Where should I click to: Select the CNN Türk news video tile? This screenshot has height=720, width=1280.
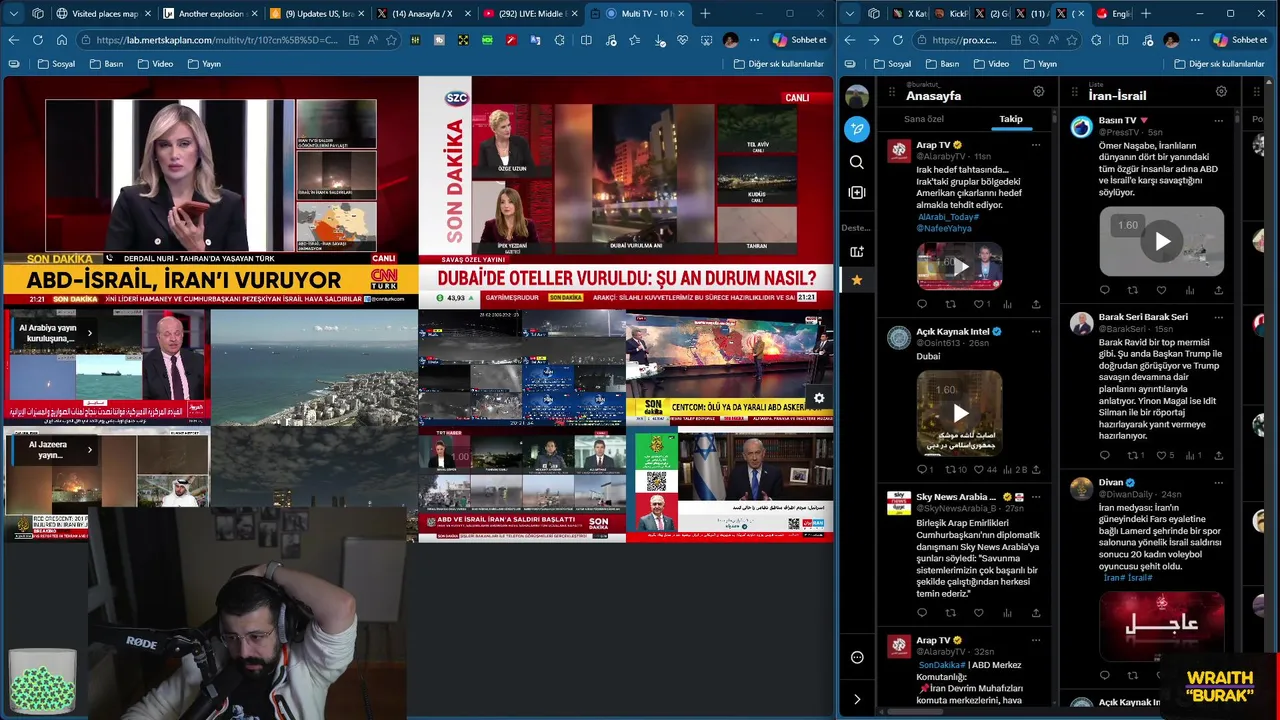point(210,190)
